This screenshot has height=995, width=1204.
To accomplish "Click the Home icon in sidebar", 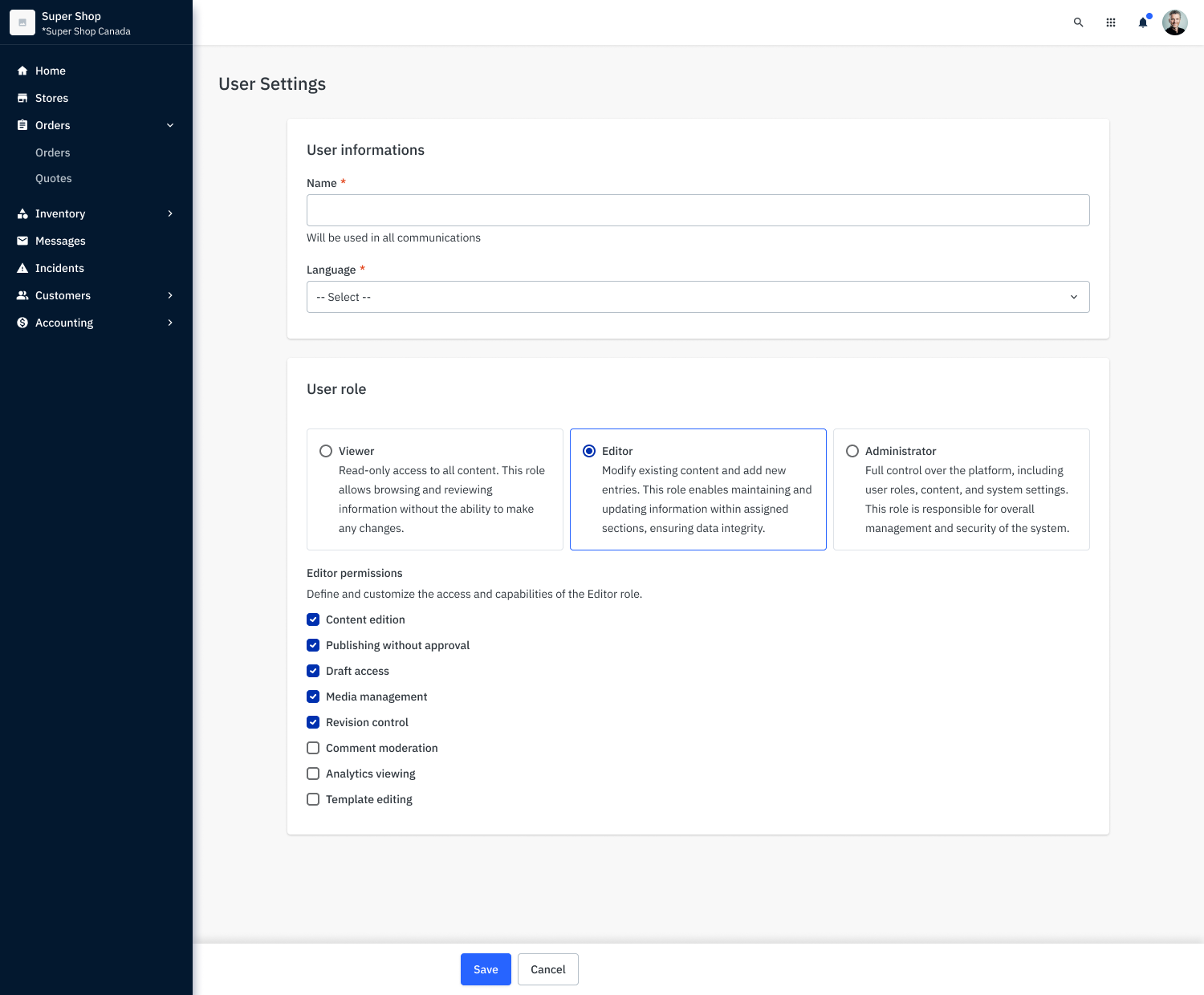I will point(22,71).
